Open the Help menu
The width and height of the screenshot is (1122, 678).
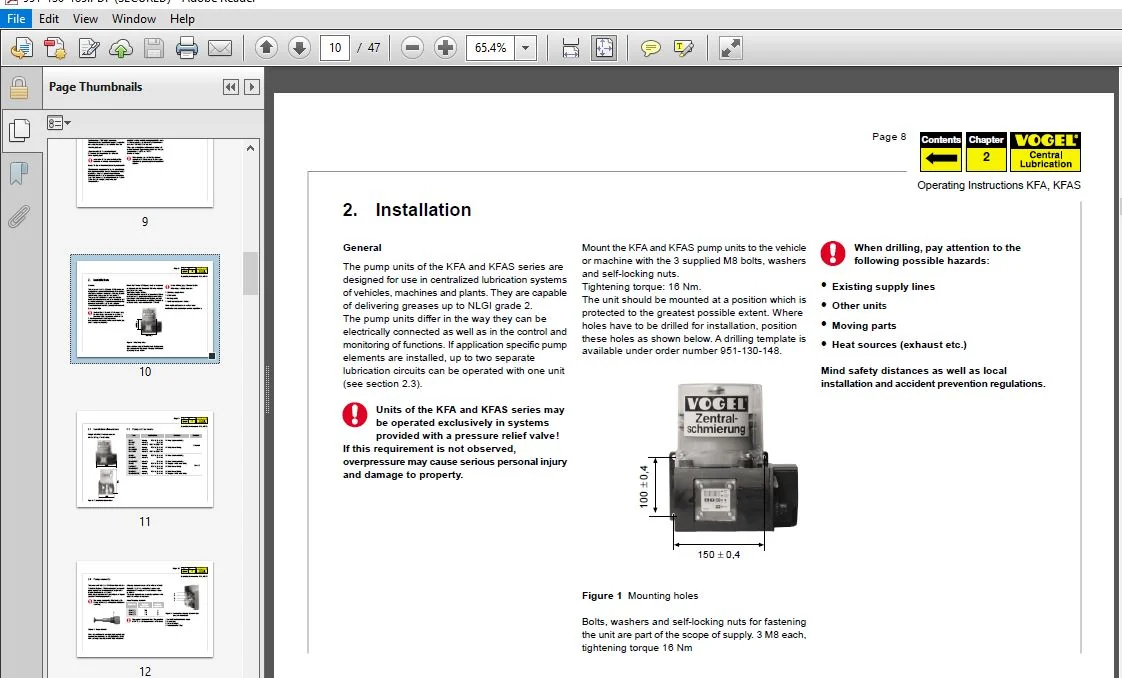(x=182, y=19)
